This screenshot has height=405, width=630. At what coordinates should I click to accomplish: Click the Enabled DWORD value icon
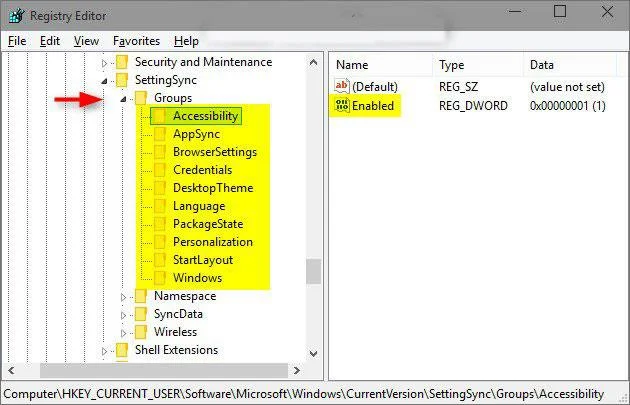(342, 106)
